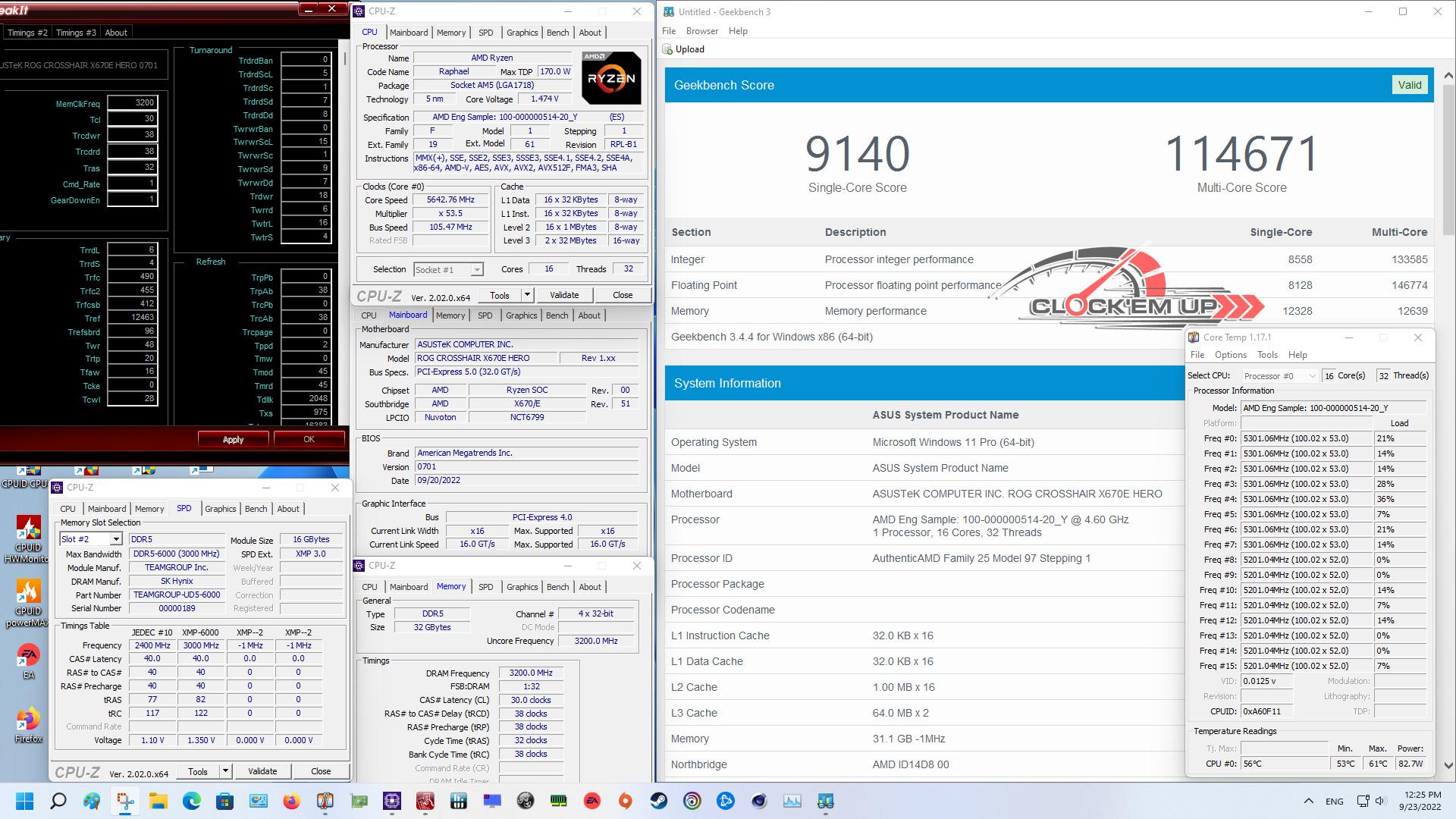Click DRAM Frequency 3200.0 MHz value
The height and width of the screenshot is (819, 1456).
[x=531, y=673]
